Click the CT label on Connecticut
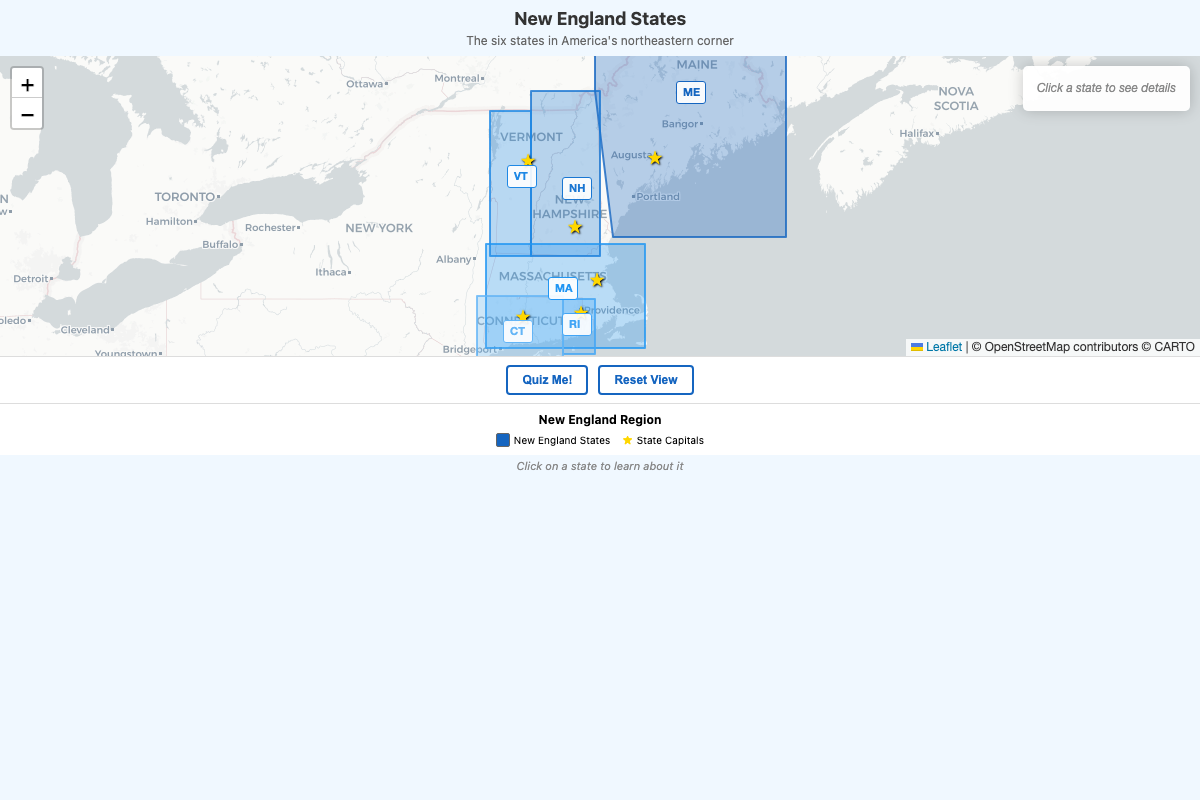Image resolution: width=1200 pixels, height=800 pixels. pos(517,330)
